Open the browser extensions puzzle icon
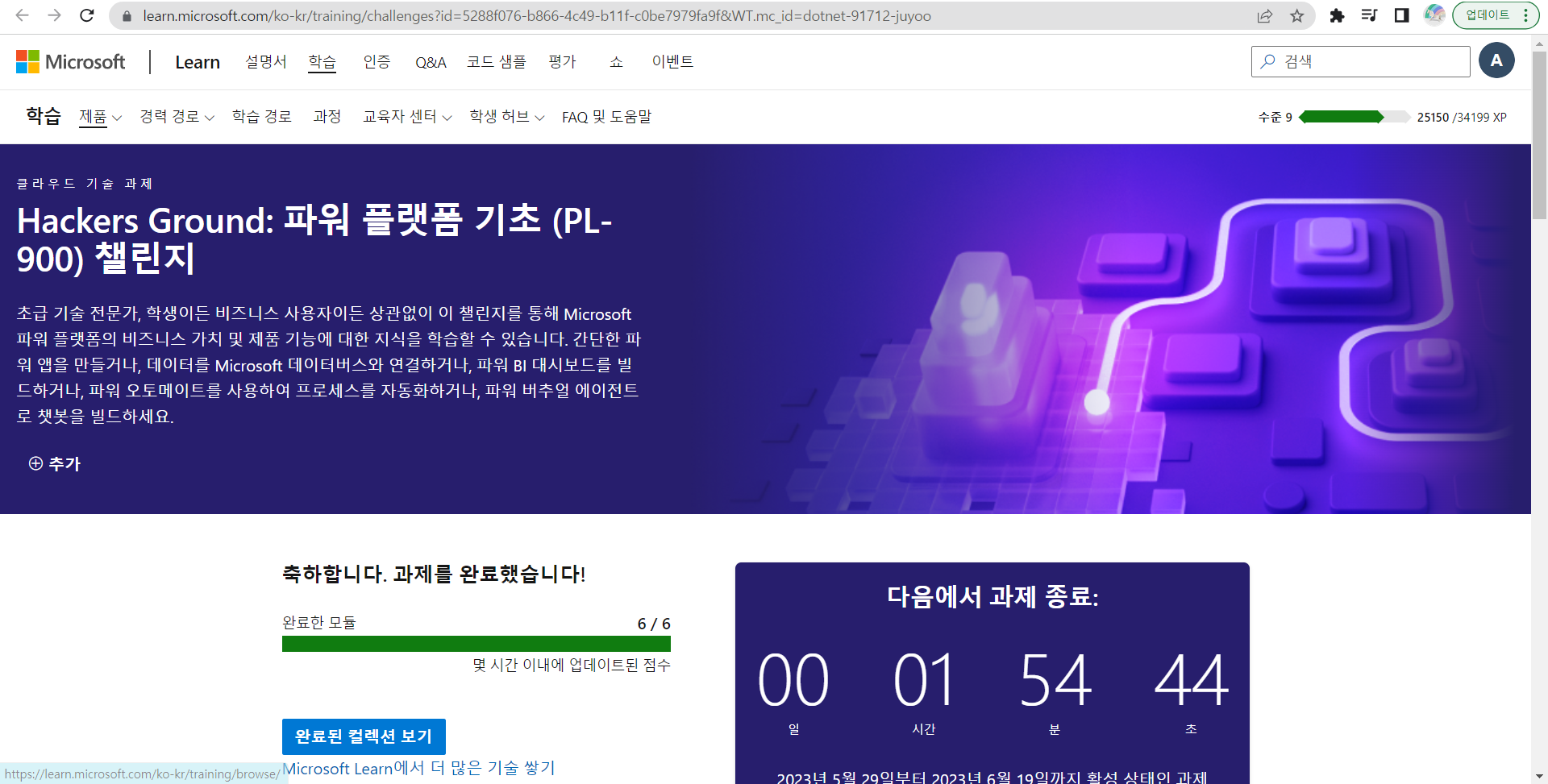The height and width of the screenshot is (784, 1548). [1336, 15]
